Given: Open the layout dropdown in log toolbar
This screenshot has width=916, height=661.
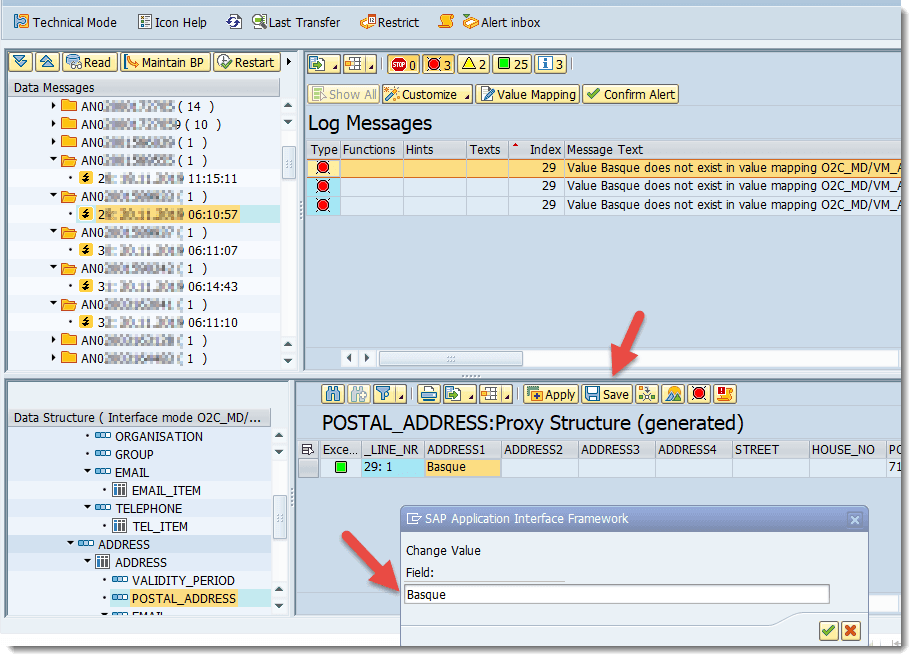Looking at the screenshot, I should pos(360,64).
